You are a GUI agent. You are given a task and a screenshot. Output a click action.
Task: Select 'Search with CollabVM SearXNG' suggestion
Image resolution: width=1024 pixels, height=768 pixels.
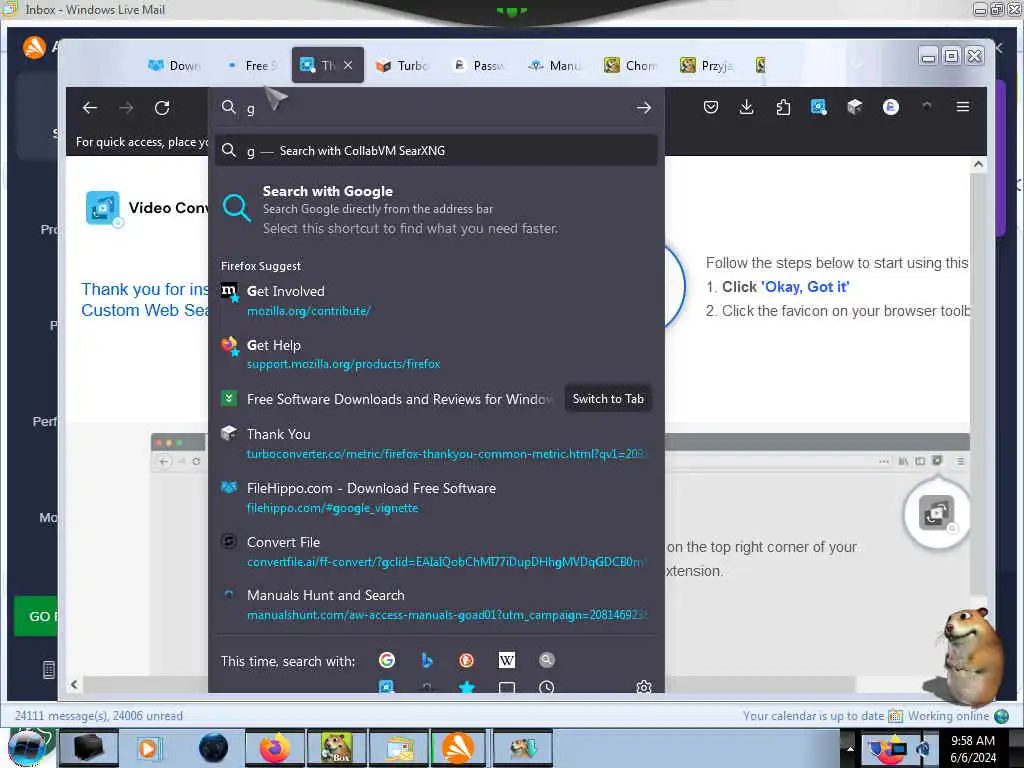[x=436, y=150]
